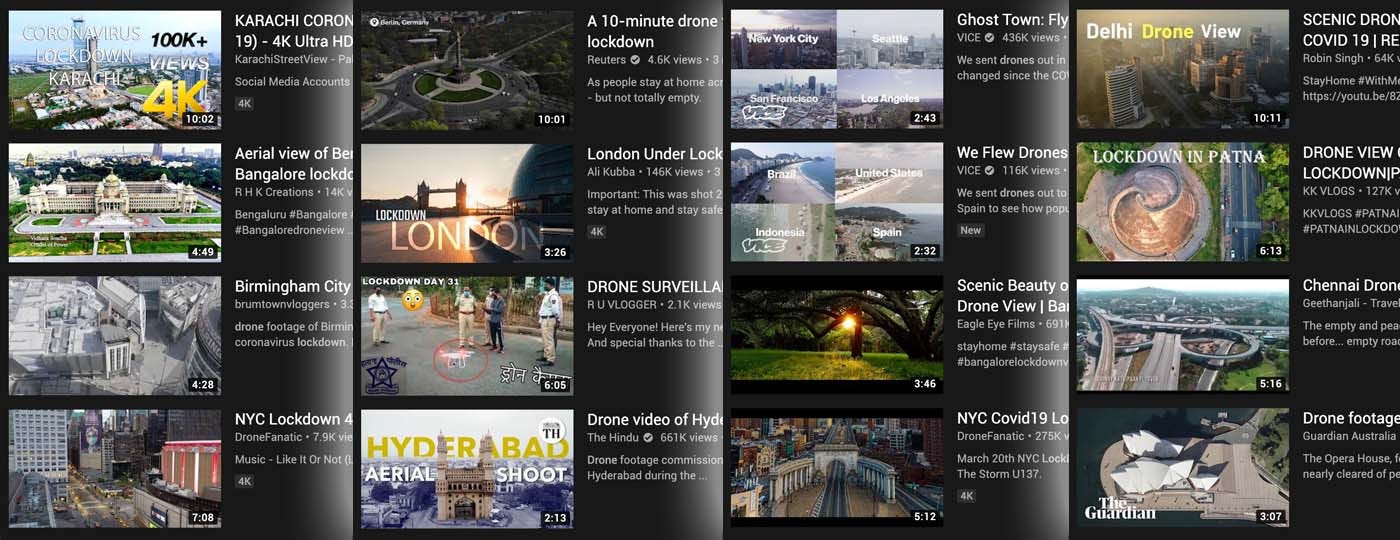The height and width of the screenshot is (540, 1400).
Task: Open sunset tree thumbnail with 3:46 duration
Action: coord(837,335)
